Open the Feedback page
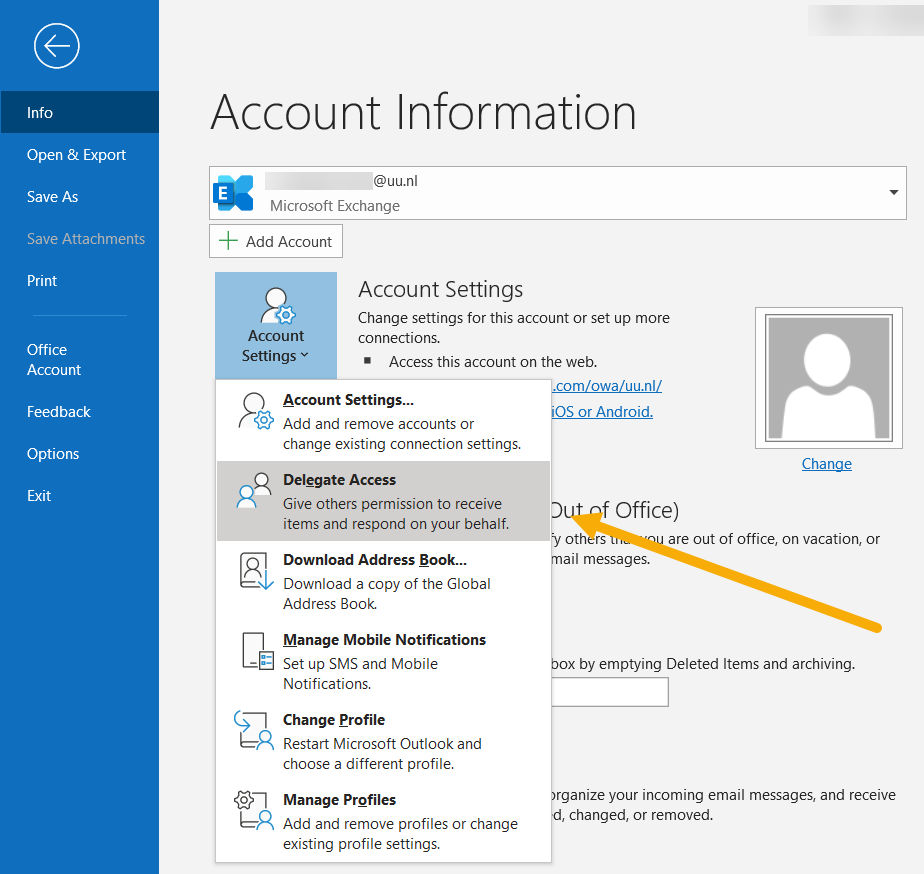Screen dimensions: 924x874 [x=80, y=411]
